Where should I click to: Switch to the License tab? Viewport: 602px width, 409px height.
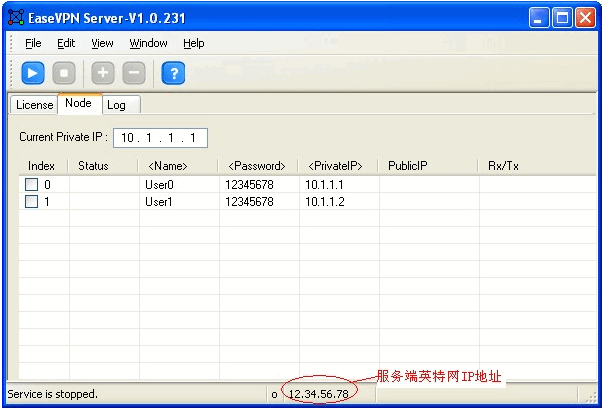tap(34, 105)
